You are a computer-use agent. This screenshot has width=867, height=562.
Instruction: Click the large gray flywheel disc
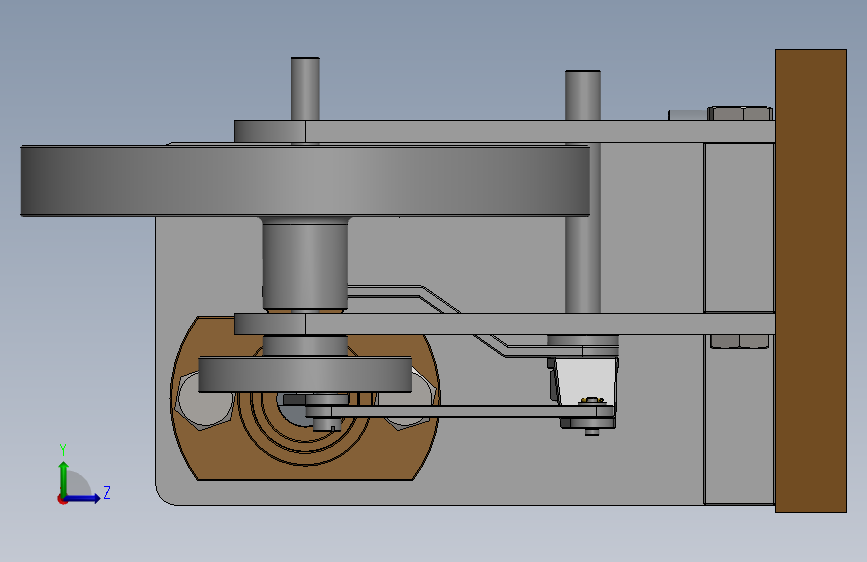[305, 181]
